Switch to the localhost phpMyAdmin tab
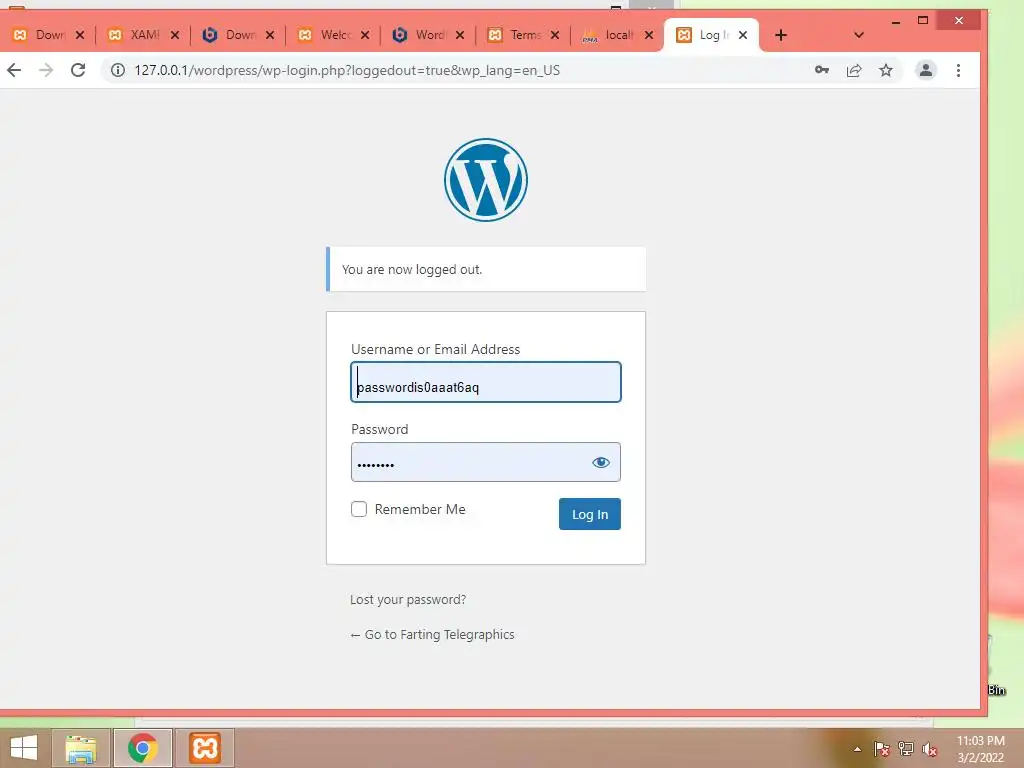1024x768 pixels. 609,35
